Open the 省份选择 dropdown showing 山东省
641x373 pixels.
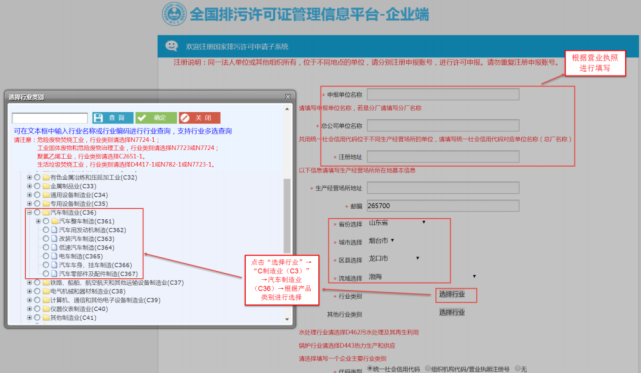point(397,222)
